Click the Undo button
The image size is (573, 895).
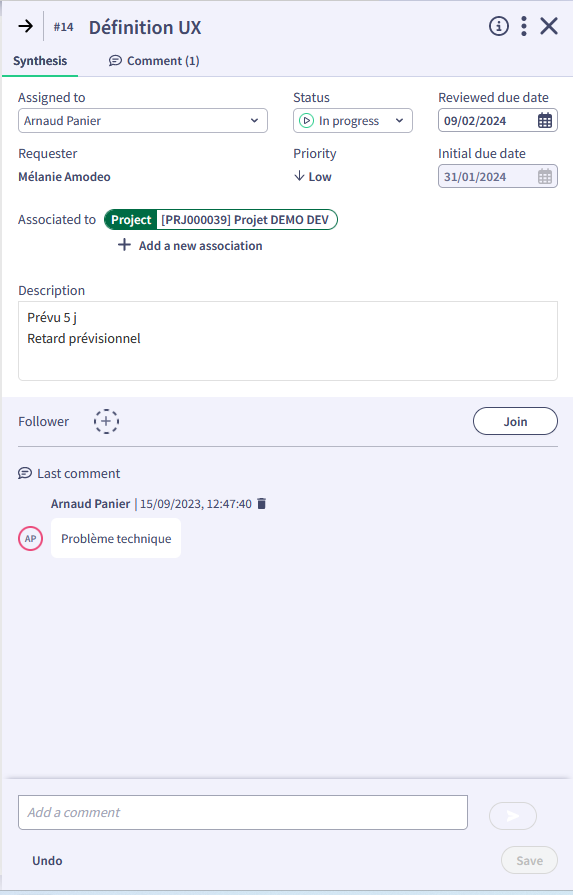pos(47,861)
